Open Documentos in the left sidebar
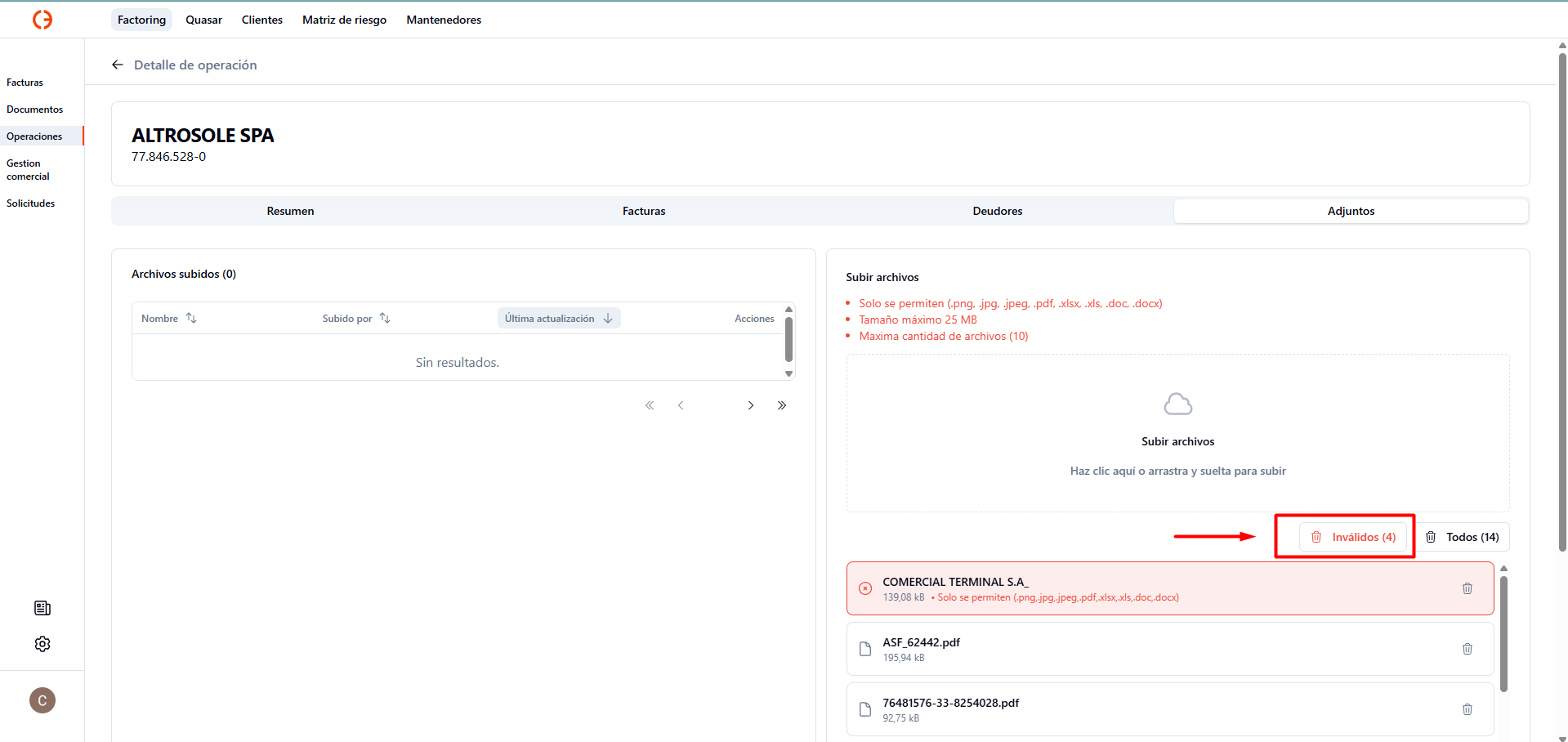The image size is (1568, 742). click(x=35, y=110)
